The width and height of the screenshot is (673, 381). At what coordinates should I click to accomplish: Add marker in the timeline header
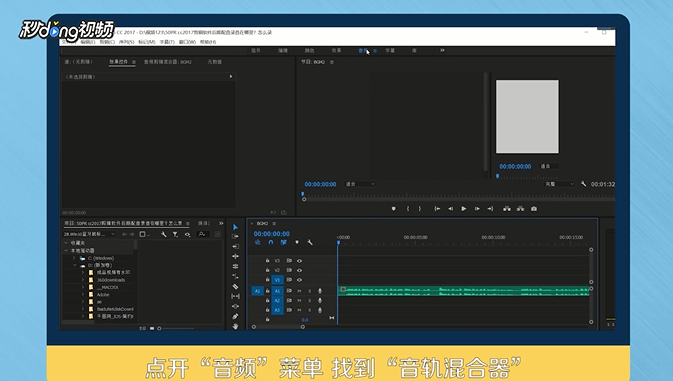[297, 242]
